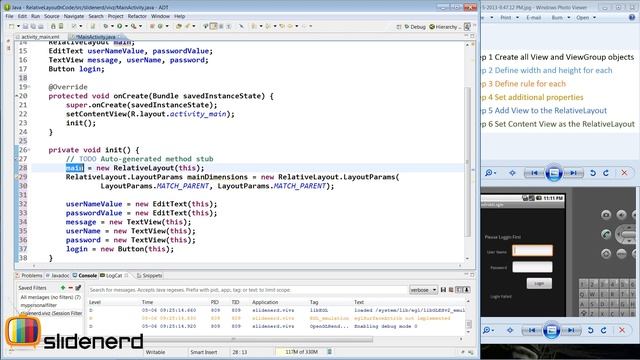The height and width of the screenshot is (360, 640).
Task: Open the Source menu
Action: point(52,16)
